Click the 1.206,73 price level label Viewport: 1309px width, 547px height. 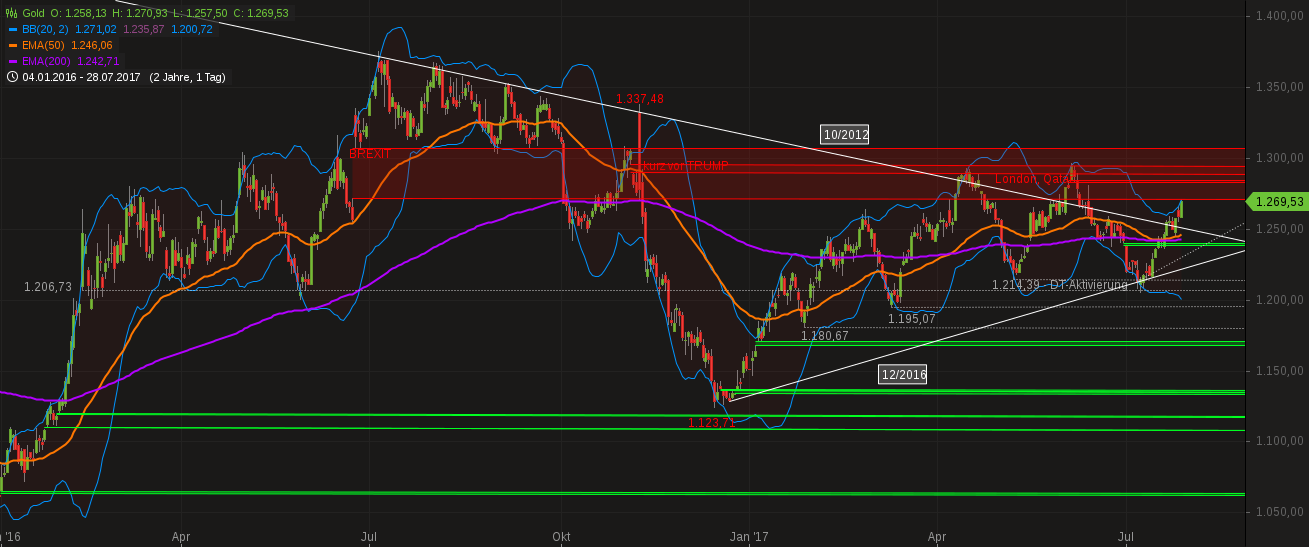(x=48, y=286)
